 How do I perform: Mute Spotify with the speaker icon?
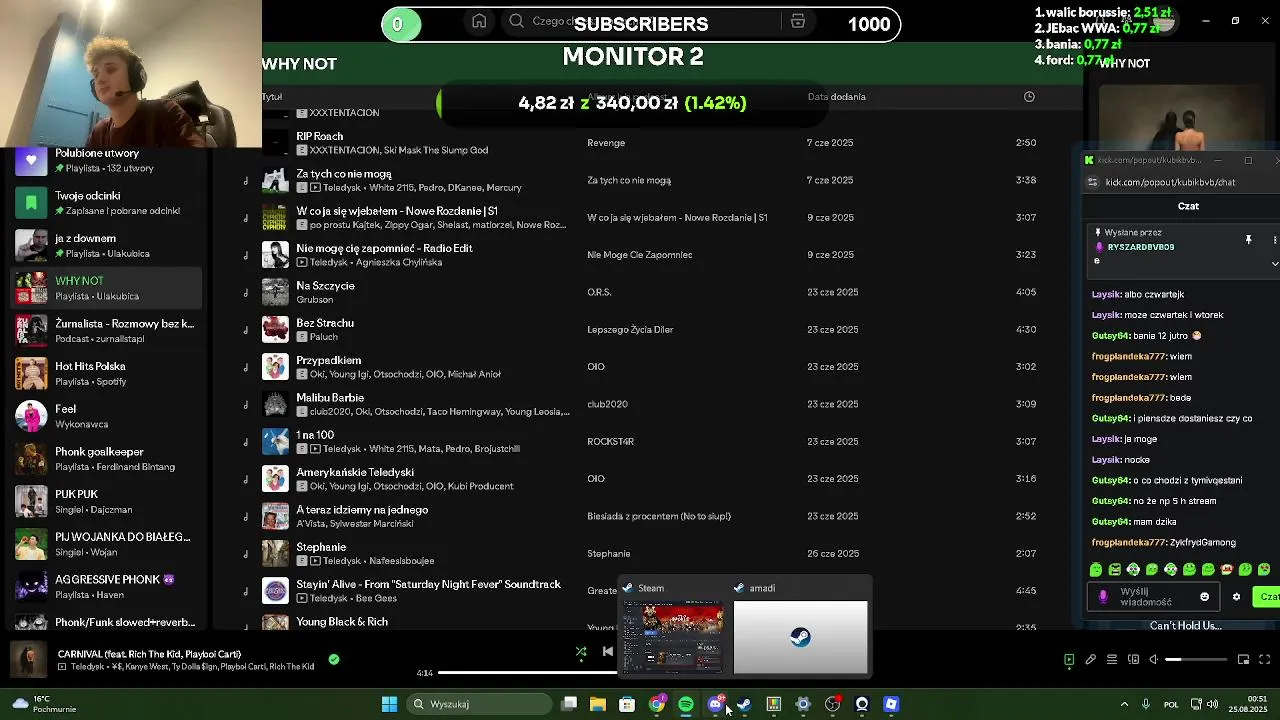1153,660
